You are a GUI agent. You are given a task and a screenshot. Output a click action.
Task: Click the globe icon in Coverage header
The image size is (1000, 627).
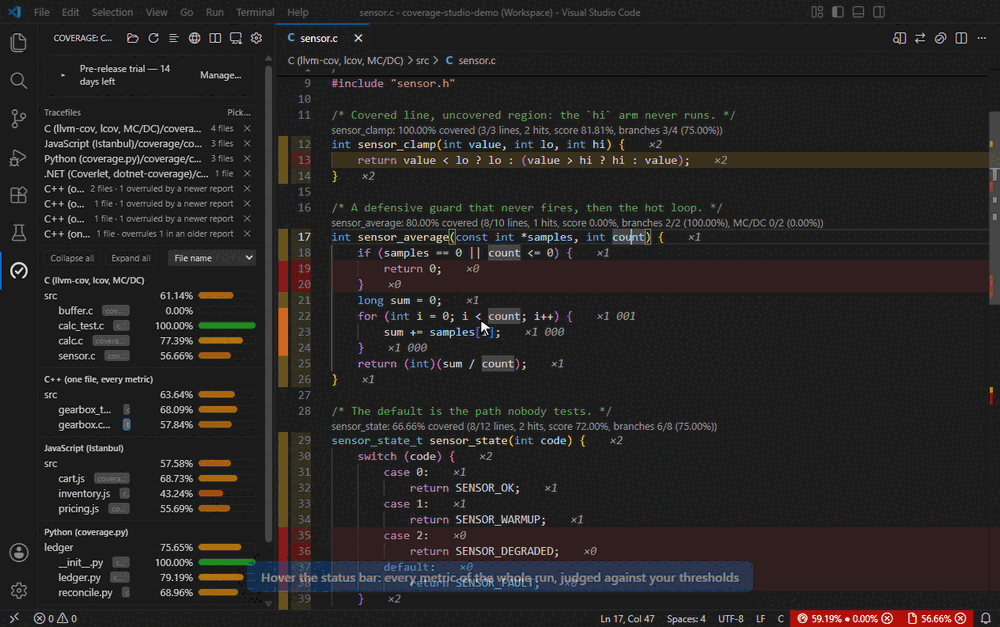point(195,38)
